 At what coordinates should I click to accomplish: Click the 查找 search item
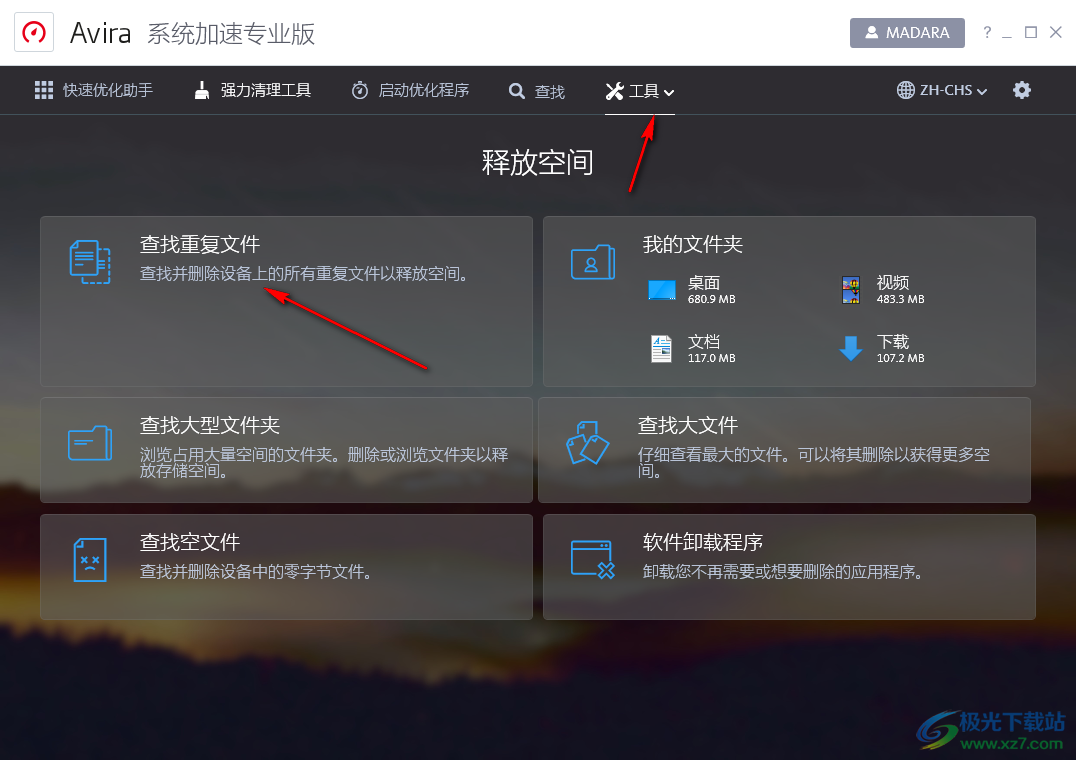pos(537,90)
